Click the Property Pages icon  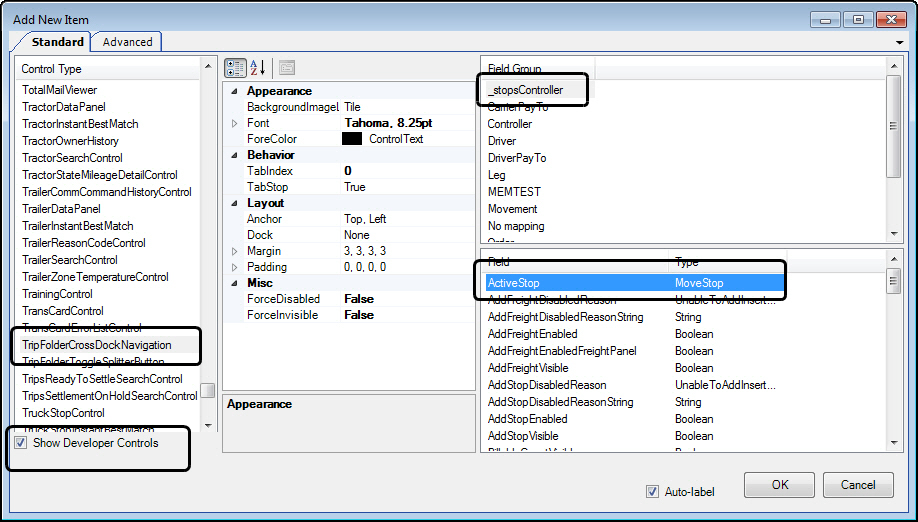(287, 68)
